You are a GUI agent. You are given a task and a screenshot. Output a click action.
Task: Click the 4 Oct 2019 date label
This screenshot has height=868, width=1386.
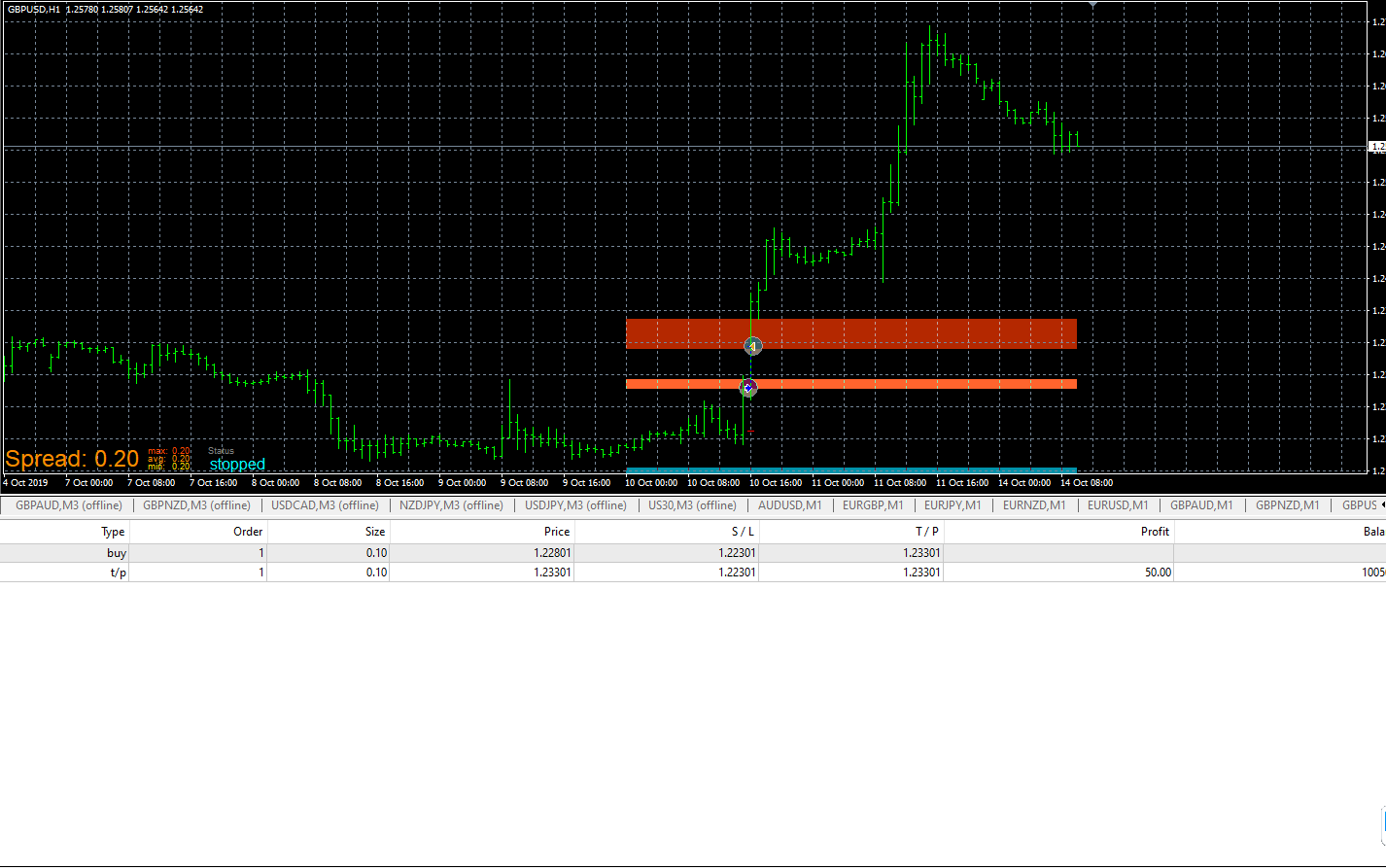point(25,482)
